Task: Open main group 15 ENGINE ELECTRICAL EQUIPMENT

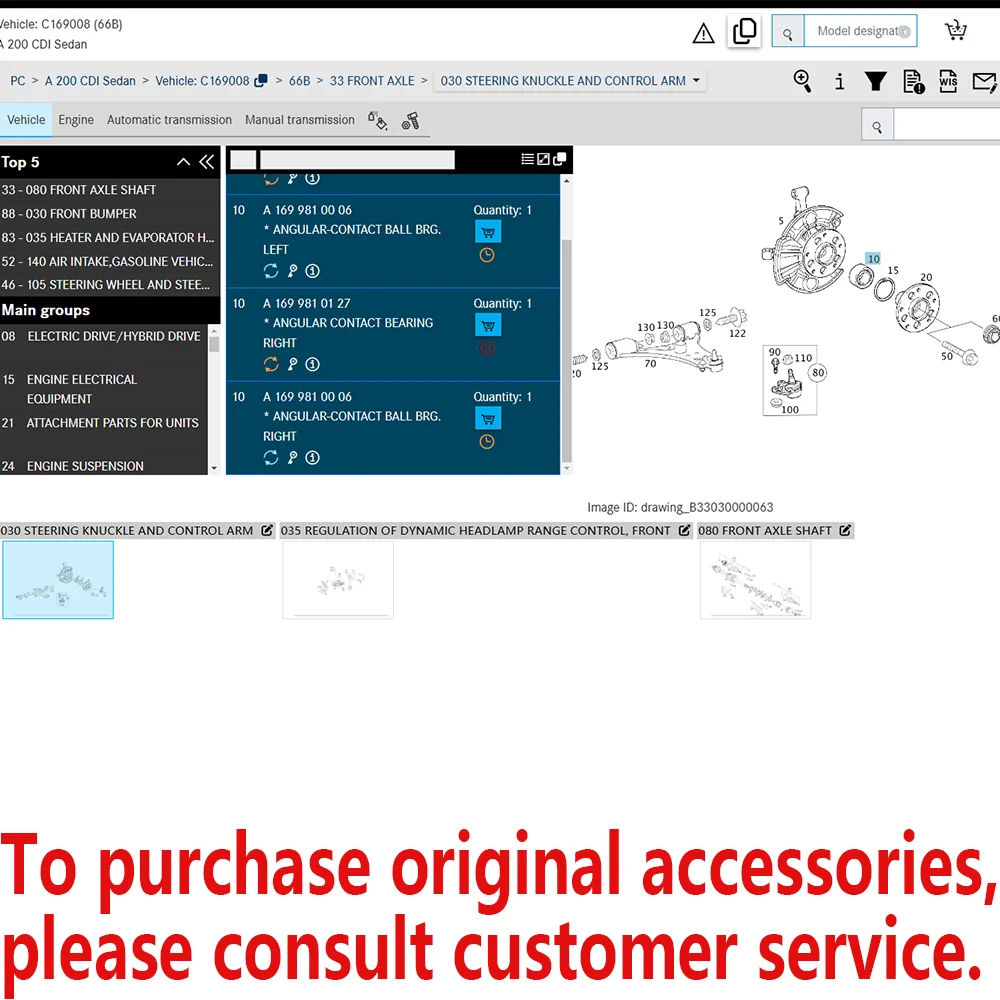Action: click(x=103, y=389)
